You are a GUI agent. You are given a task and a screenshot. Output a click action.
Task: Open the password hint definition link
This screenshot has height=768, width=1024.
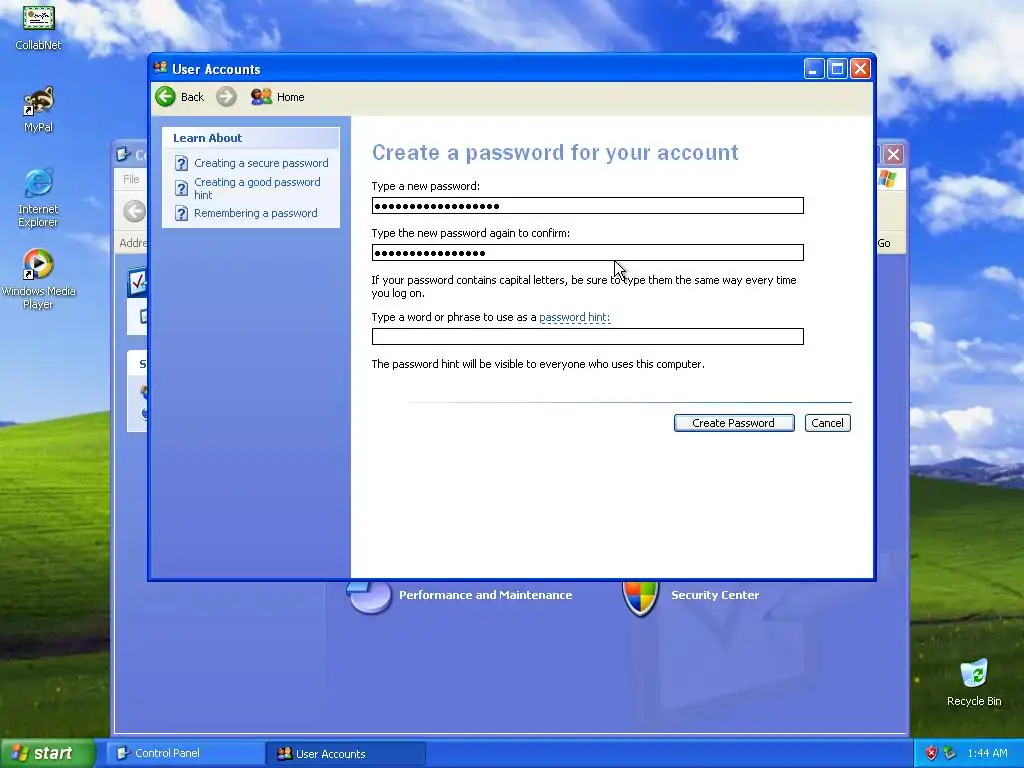coord(574,317)
